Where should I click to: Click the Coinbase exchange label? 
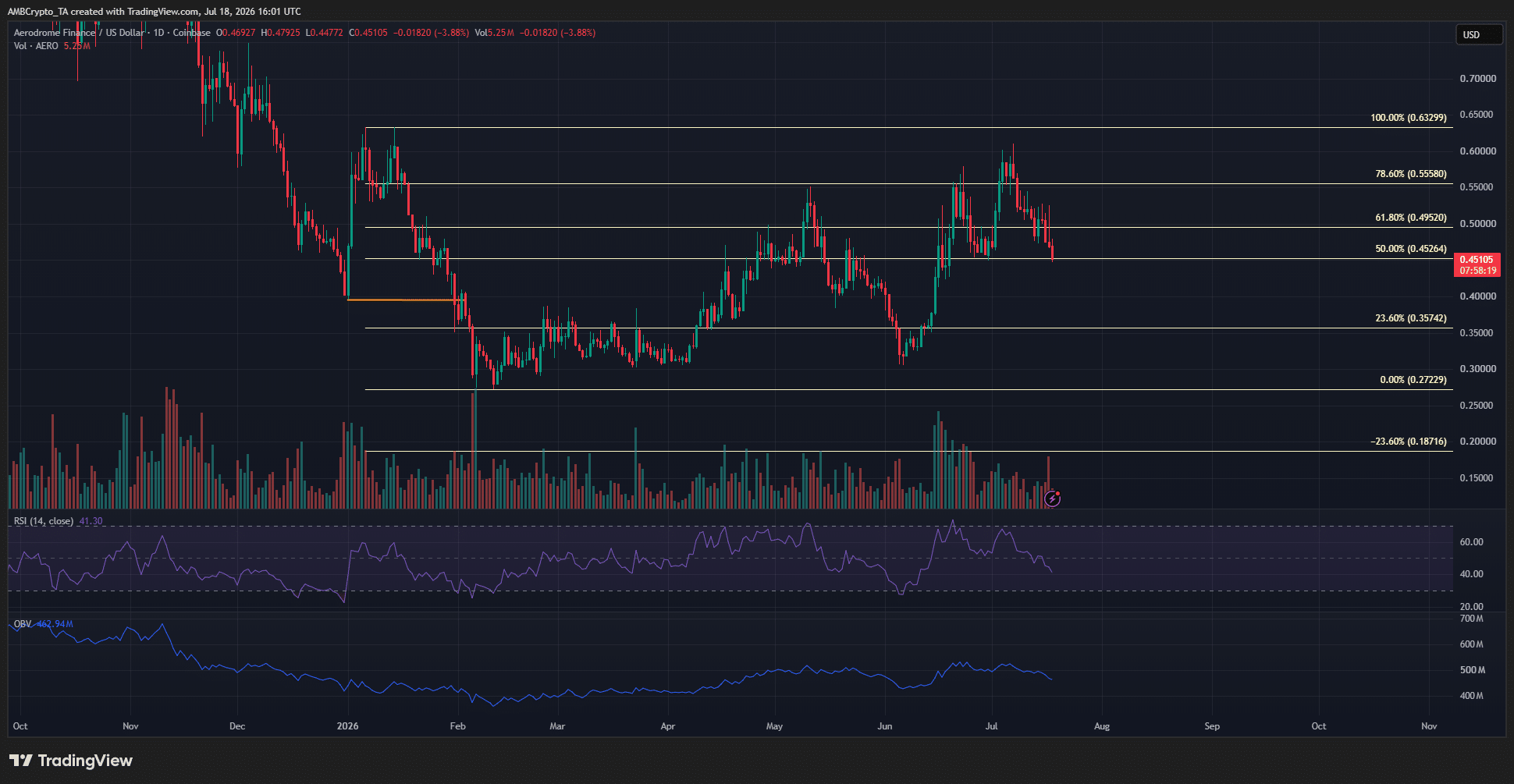[191, 33]
